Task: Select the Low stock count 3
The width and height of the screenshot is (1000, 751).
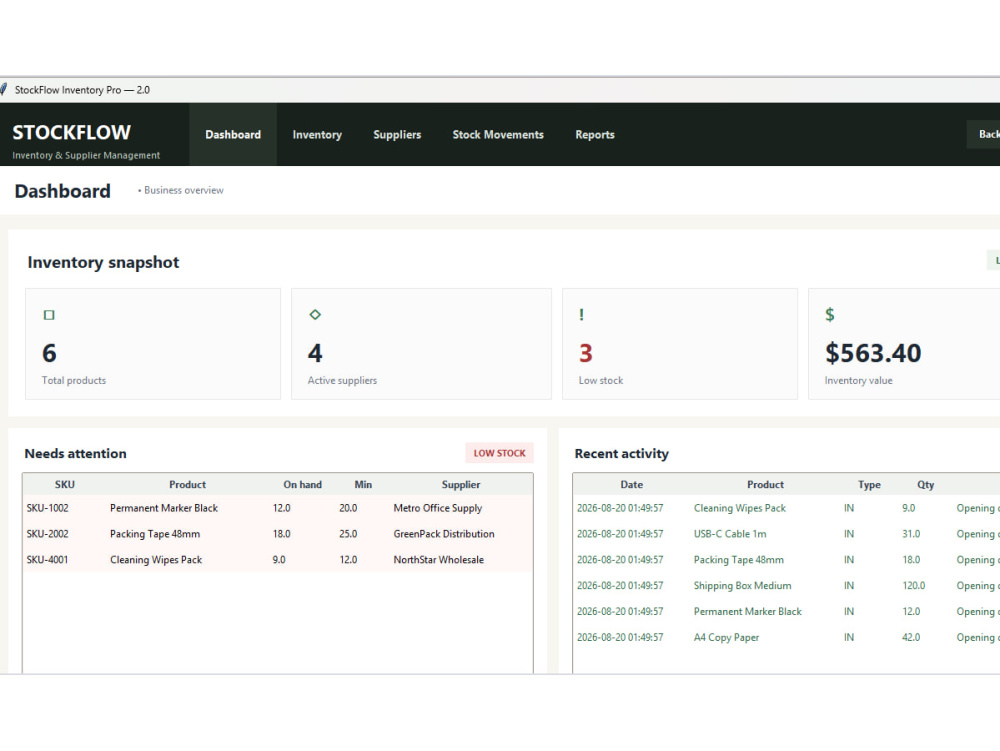Action: (x=585, y=353)
